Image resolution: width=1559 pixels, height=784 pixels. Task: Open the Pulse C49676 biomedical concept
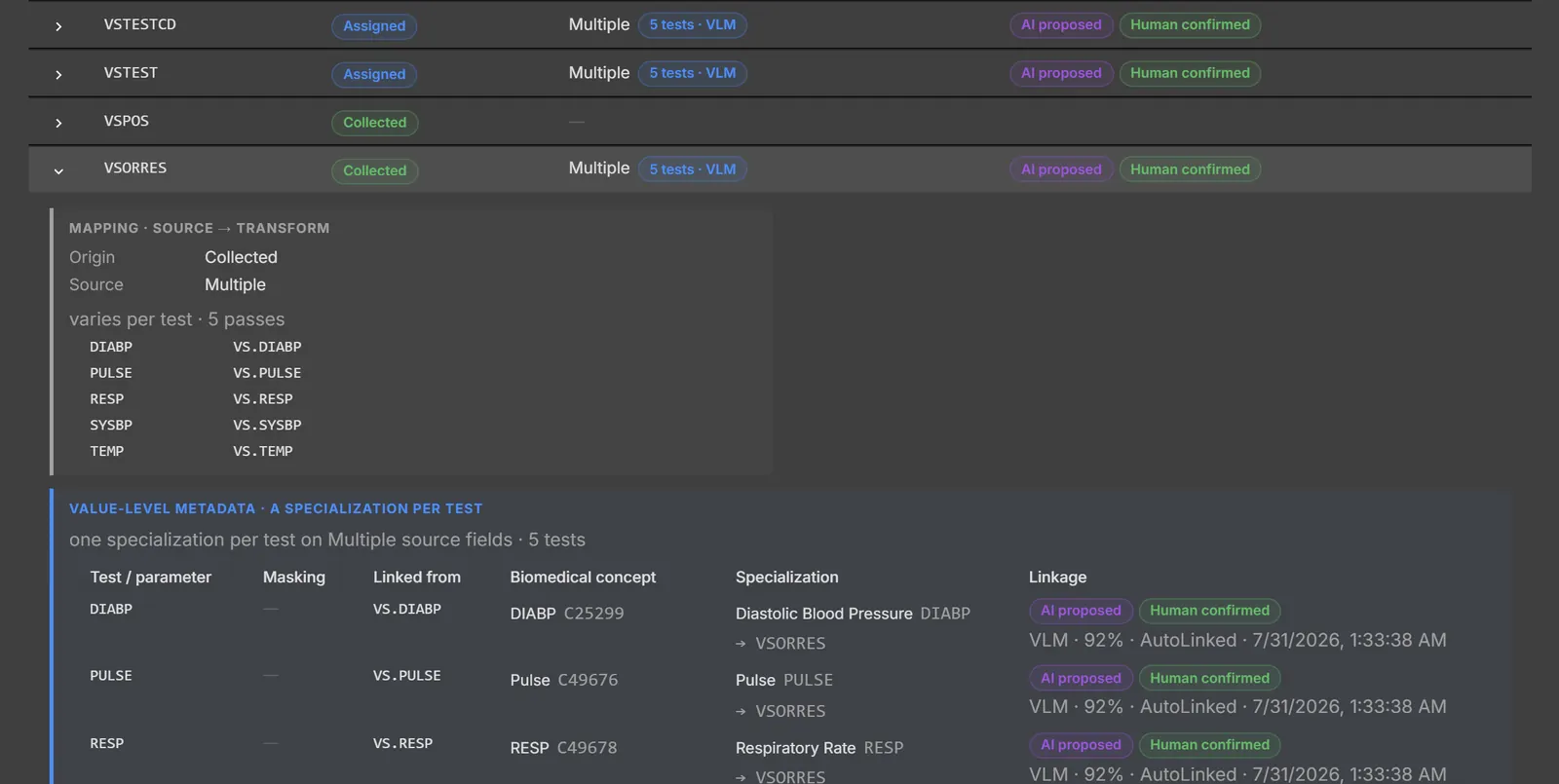(564, 680)
